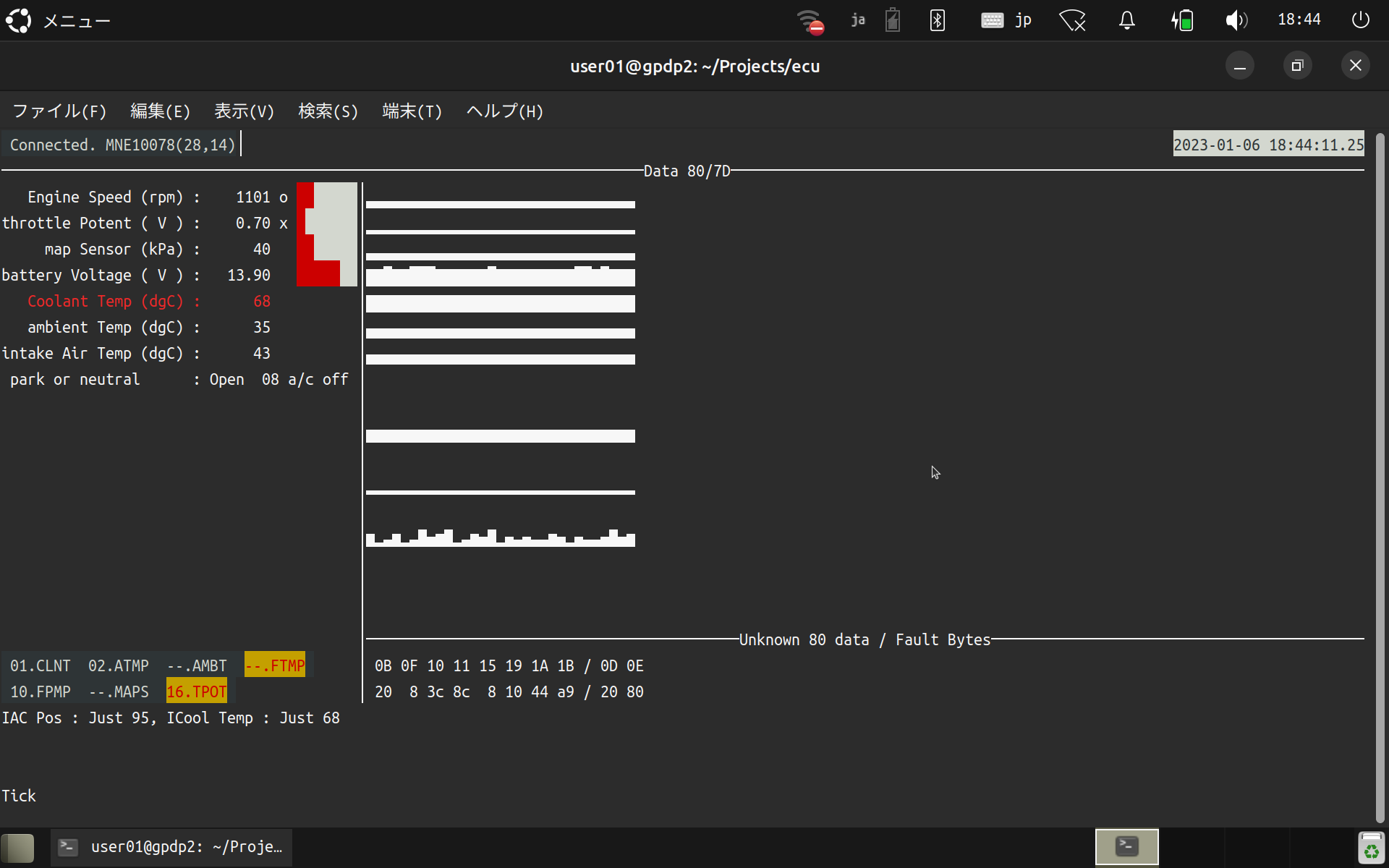
Task: Click the power shutdown icon
Action: [x=1360, y=20]
